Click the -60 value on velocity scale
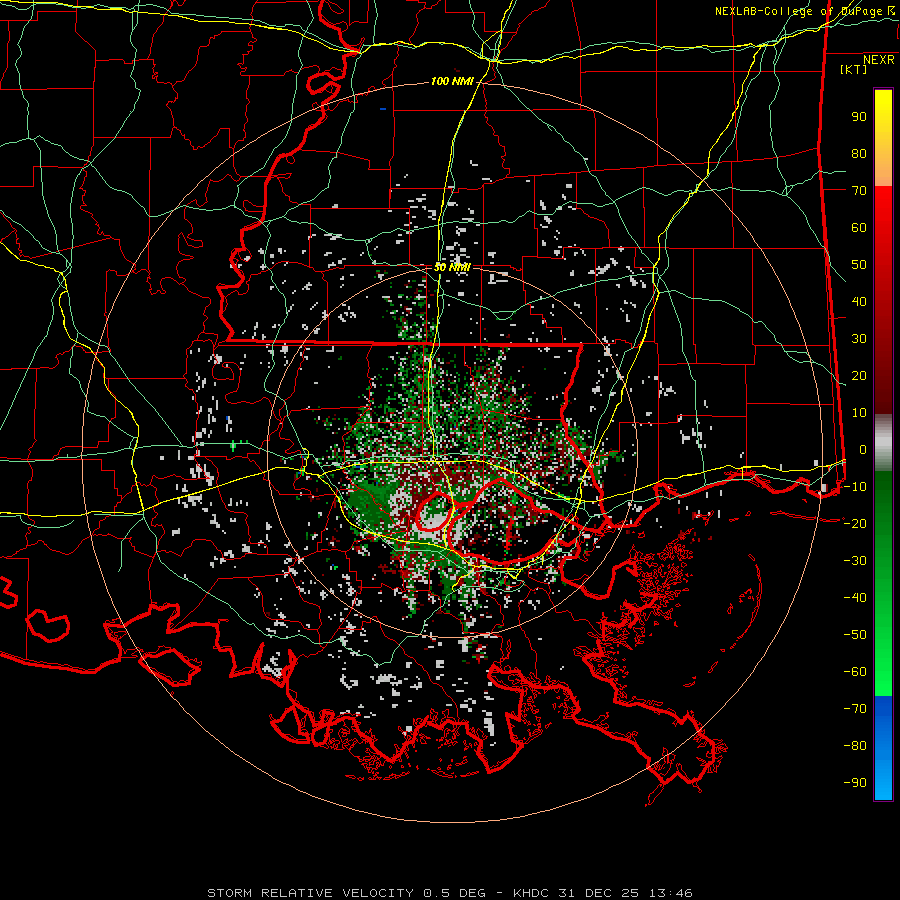Image resolution: width=900 pixels, height=900 pixels. [x=855, y=672]
